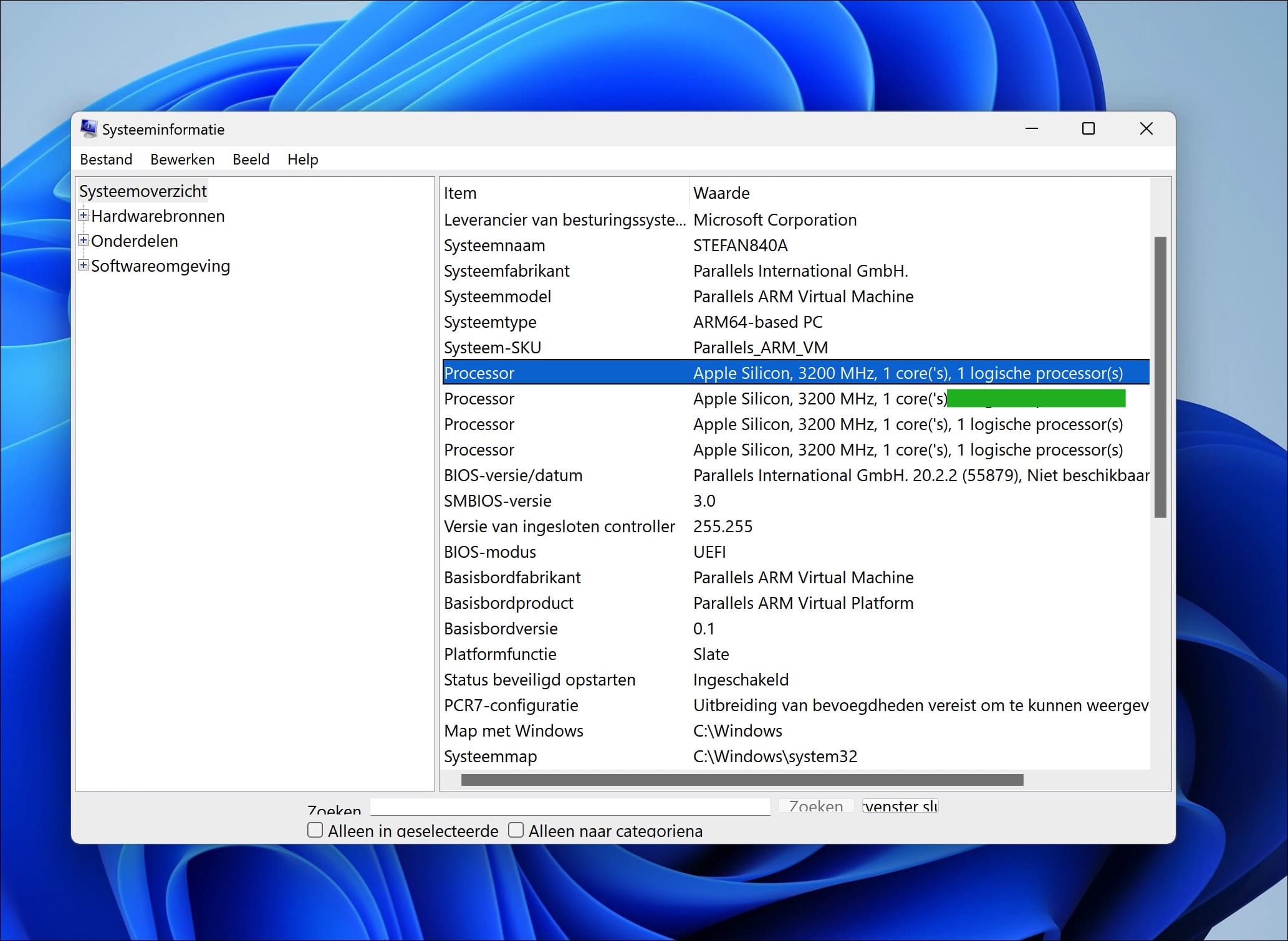Expand the Onderdelen tree node
Image resolution: width=1288 pixels, height=941 pixels.
(x=83, y=240)
